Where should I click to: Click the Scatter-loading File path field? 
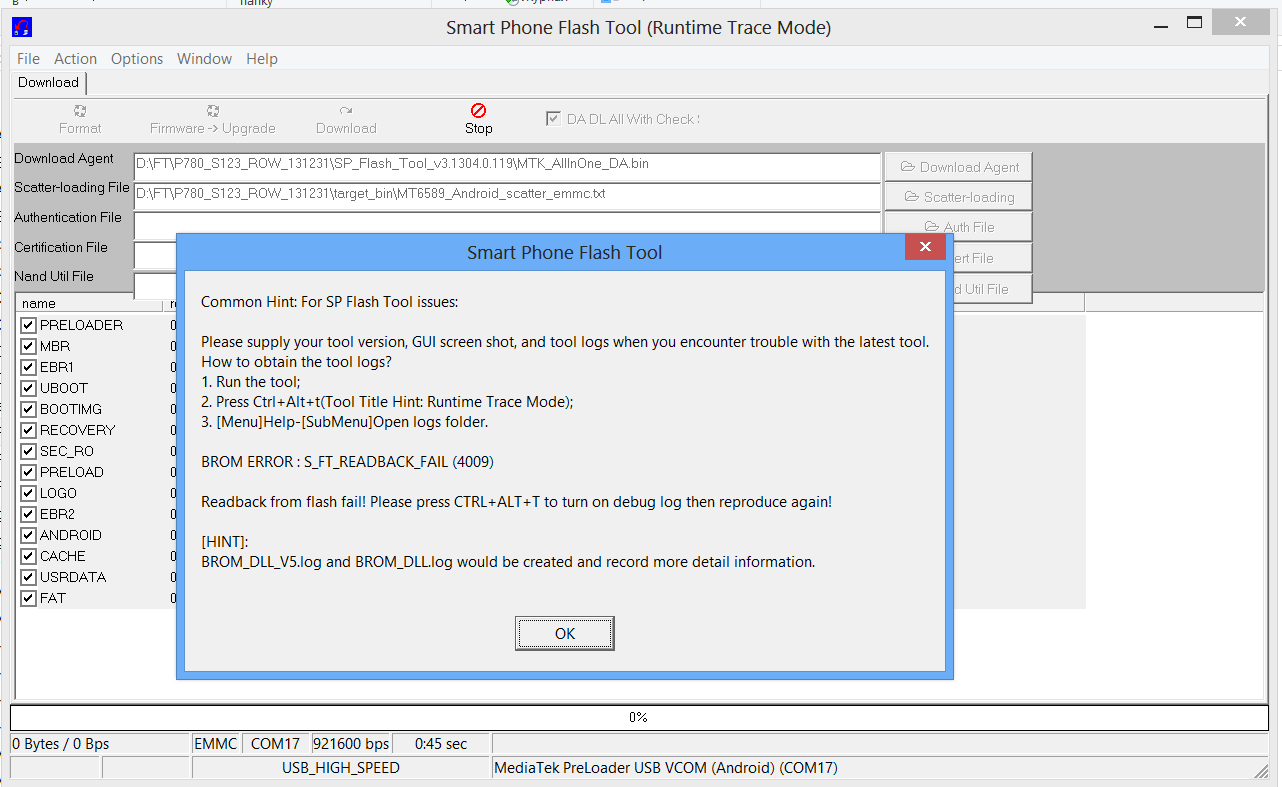pos(506,194)
